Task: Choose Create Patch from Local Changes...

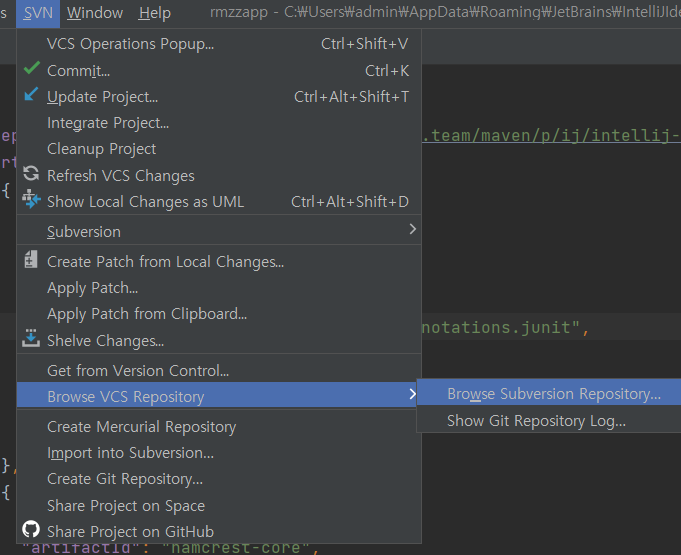Action: 219,262
